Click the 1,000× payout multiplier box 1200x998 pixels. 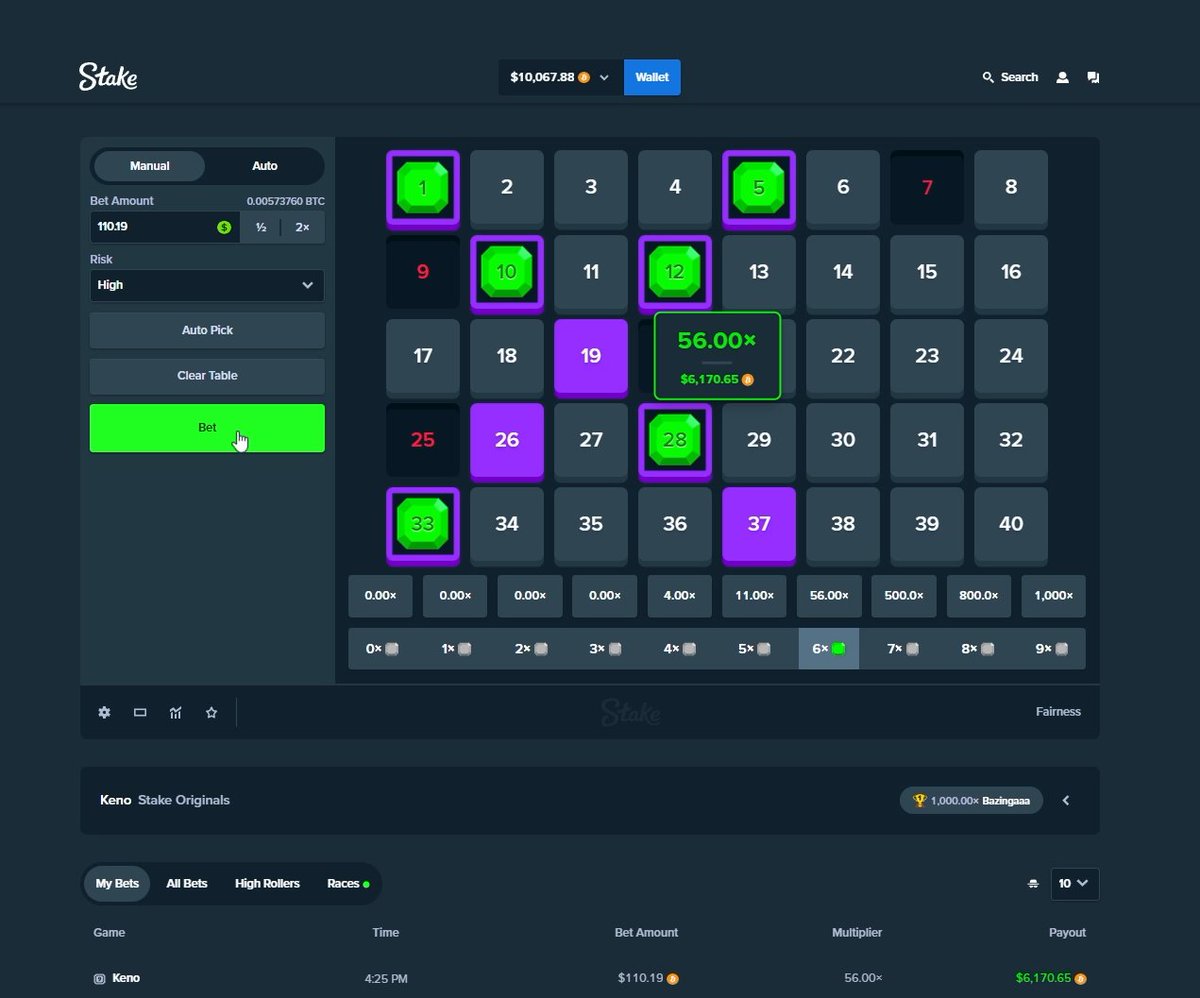(1053, 596)
